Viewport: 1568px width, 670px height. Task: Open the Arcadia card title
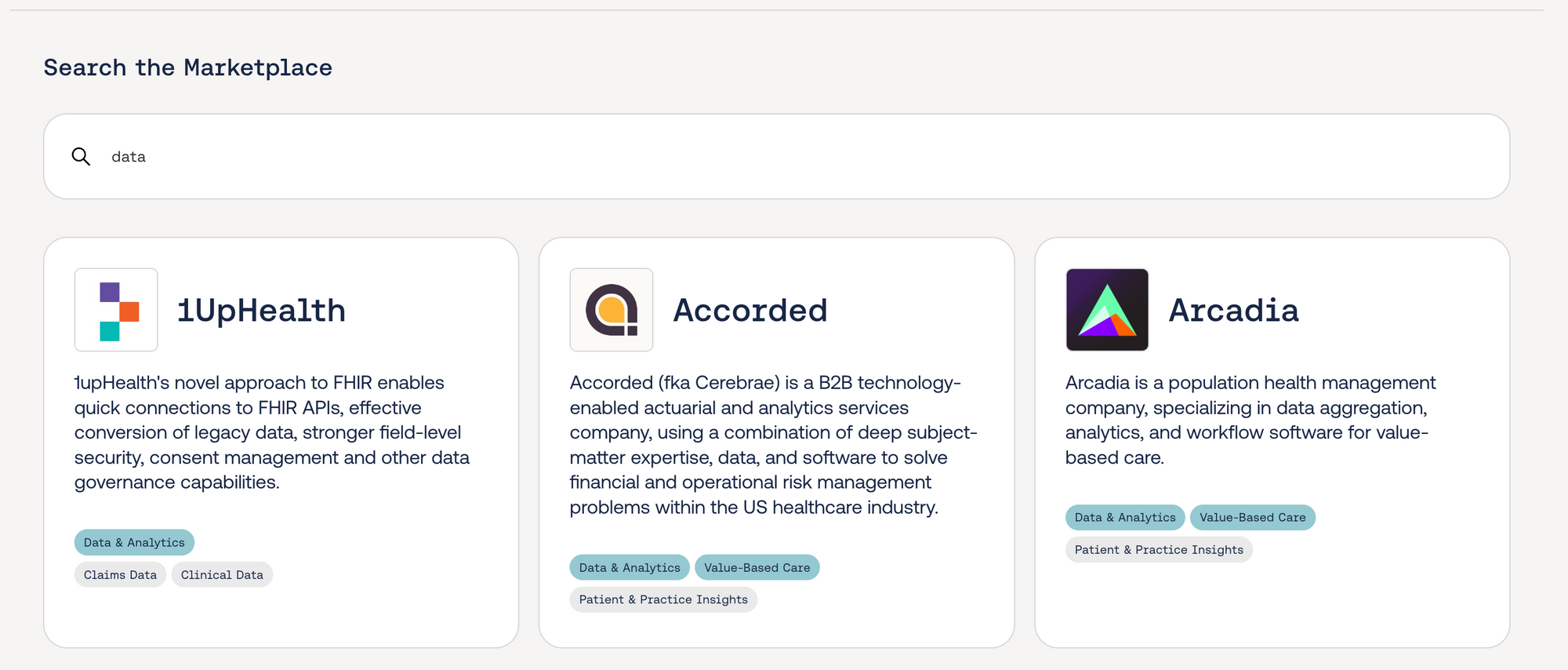1234,311
